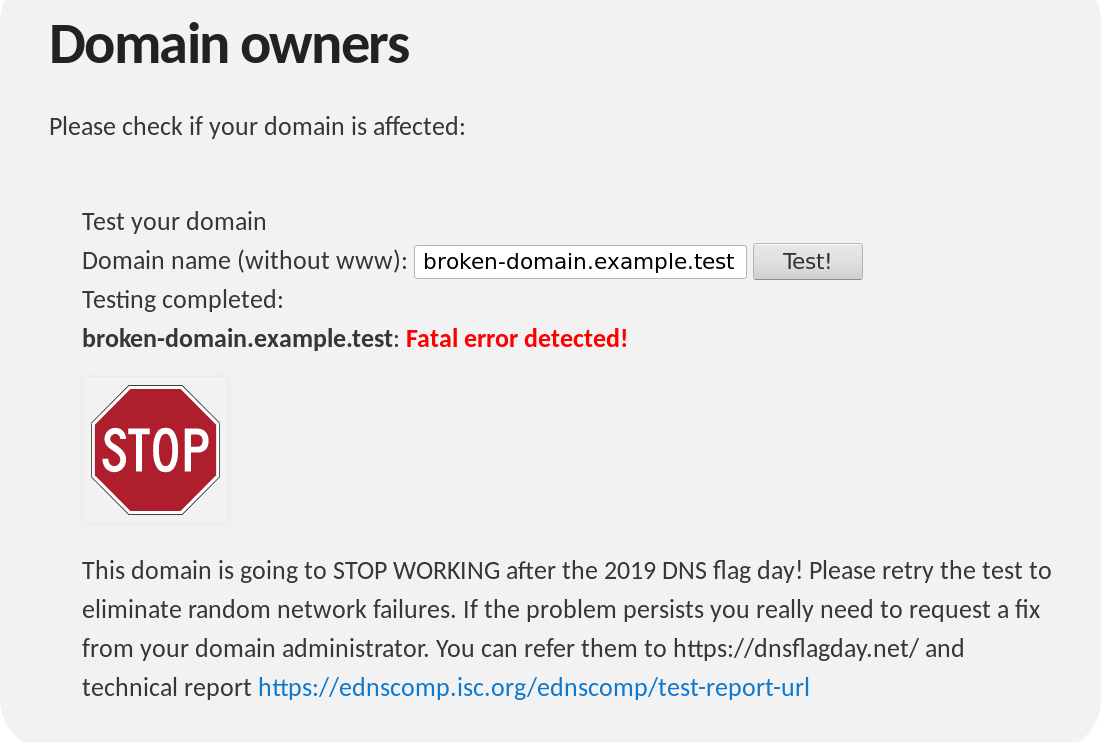Click the red STOP sign image
Image resolution: width=1101 pixels, height=742 pixels.
coord(155,450)
